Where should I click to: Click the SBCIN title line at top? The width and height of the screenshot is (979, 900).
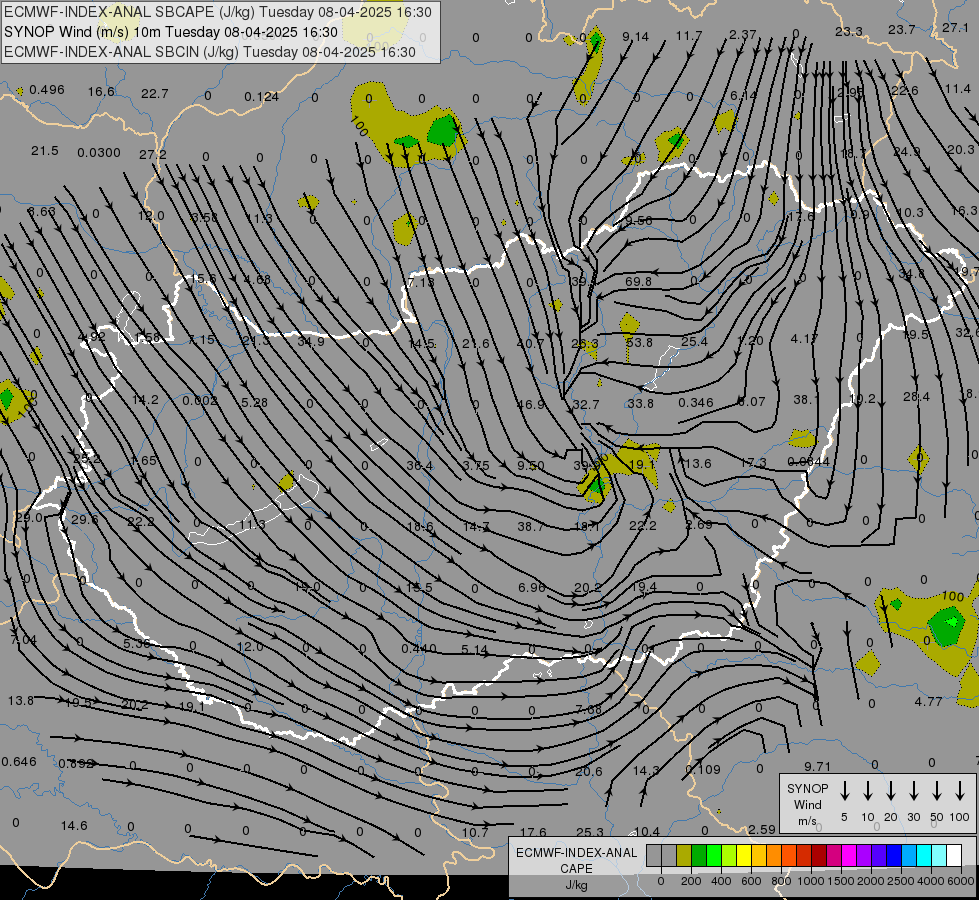tap(210, 52)
